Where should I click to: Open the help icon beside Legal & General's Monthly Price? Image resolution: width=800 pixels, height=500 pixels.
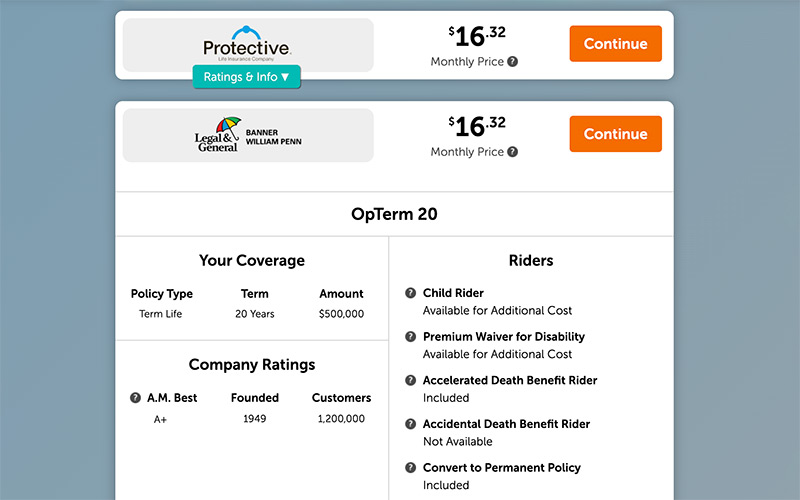pos(513,152)
